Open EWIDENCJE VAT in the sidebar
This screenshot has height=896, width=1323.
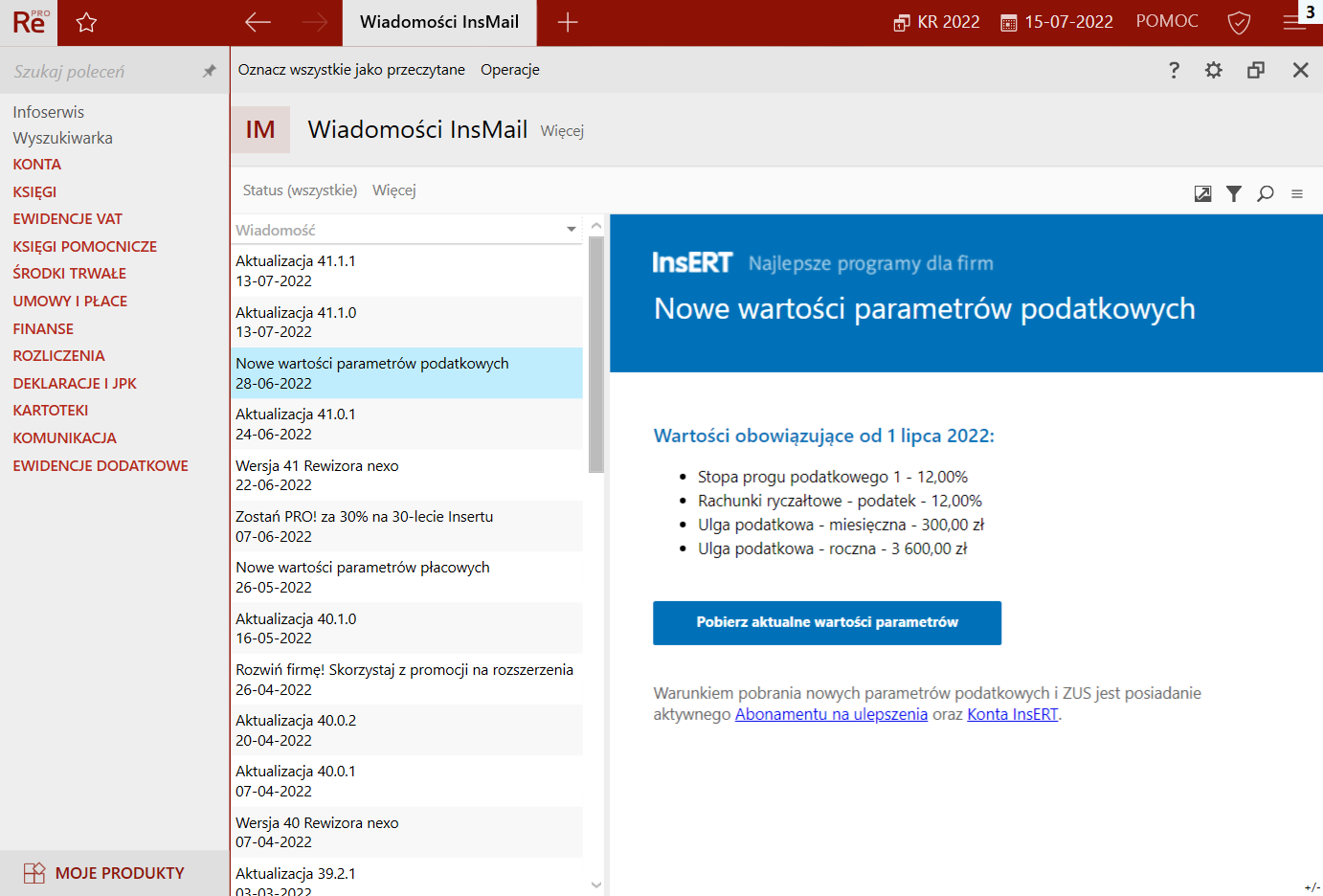click(68, 219)
